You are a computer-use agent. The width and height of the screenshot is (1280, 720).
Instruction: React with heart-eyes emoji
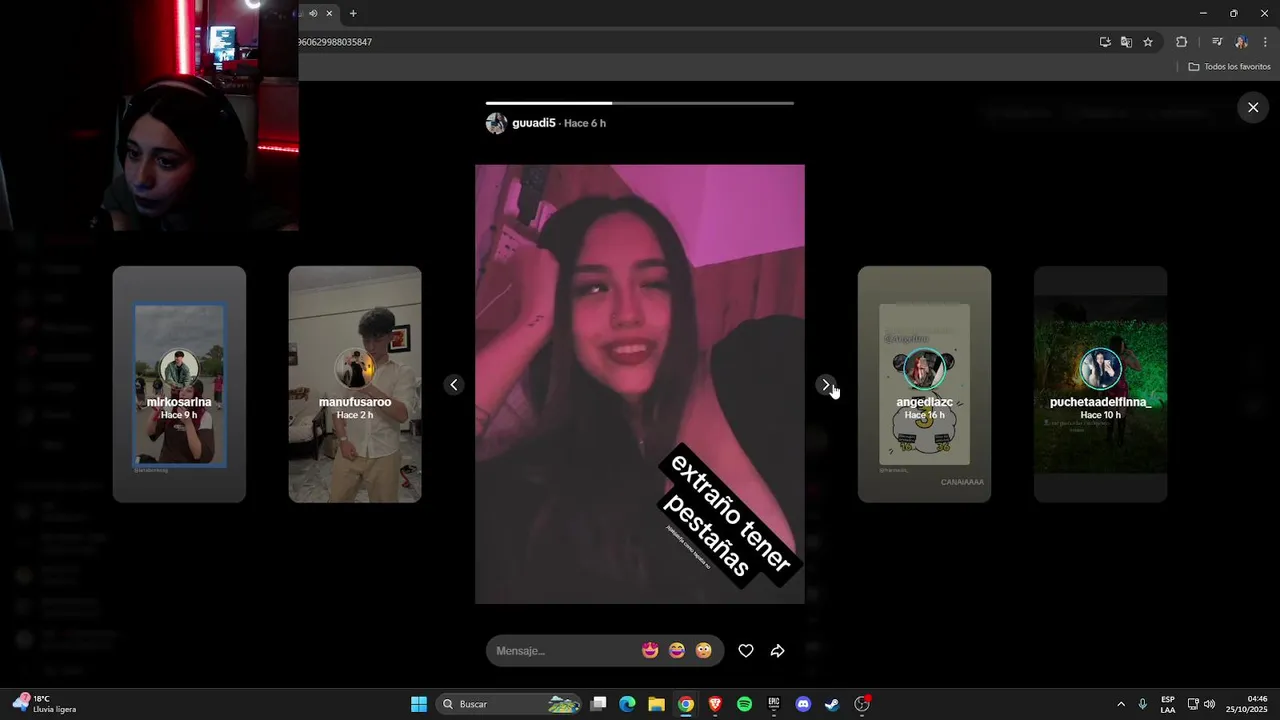tap(650, 651)
